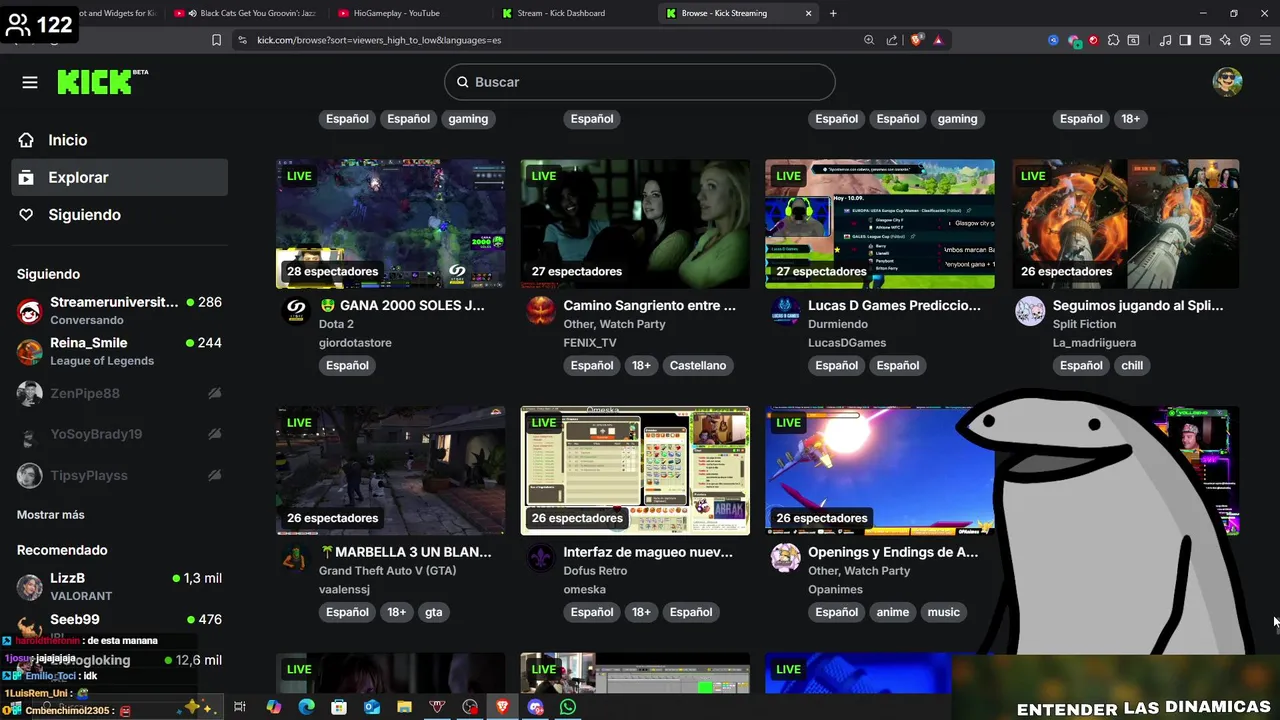Click the Split Fiction category link
Screen dimensions: 1280x720
tap(1084, 324)
